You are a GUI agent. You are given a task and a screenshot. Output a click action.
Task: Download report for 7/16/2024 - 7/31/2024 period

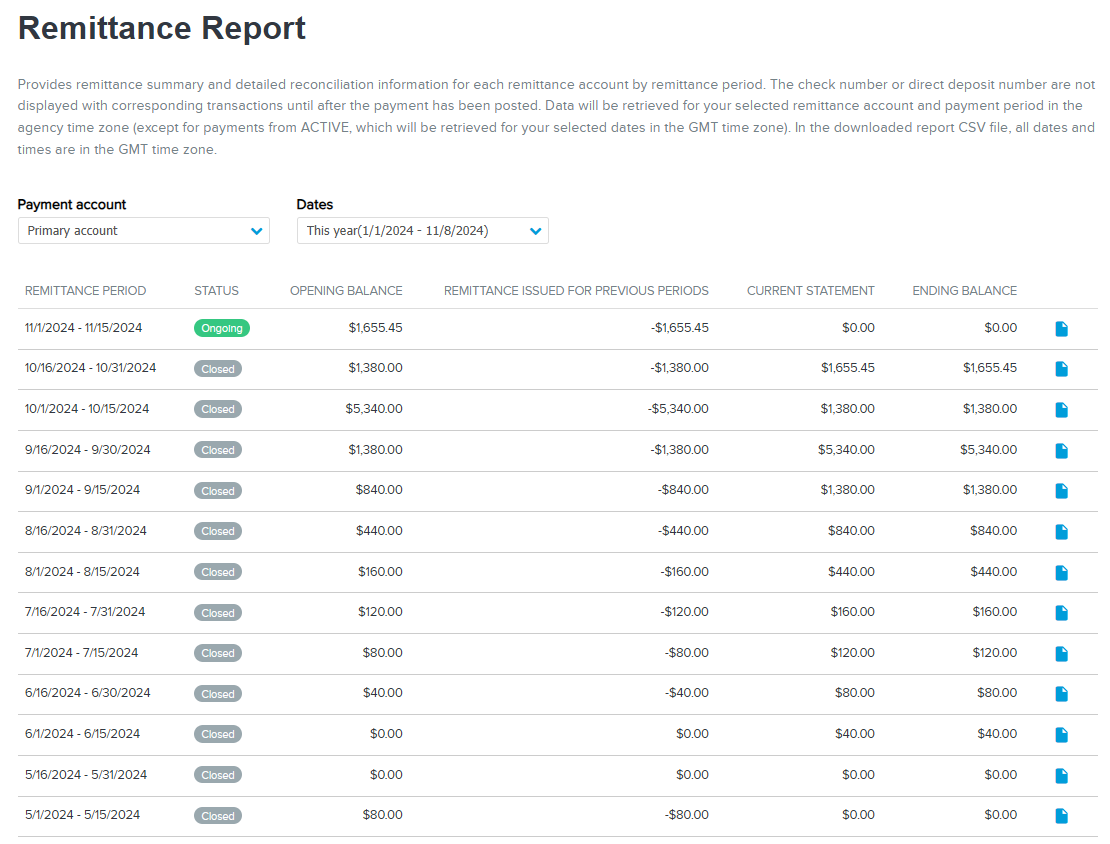[x=1061, y=612]
